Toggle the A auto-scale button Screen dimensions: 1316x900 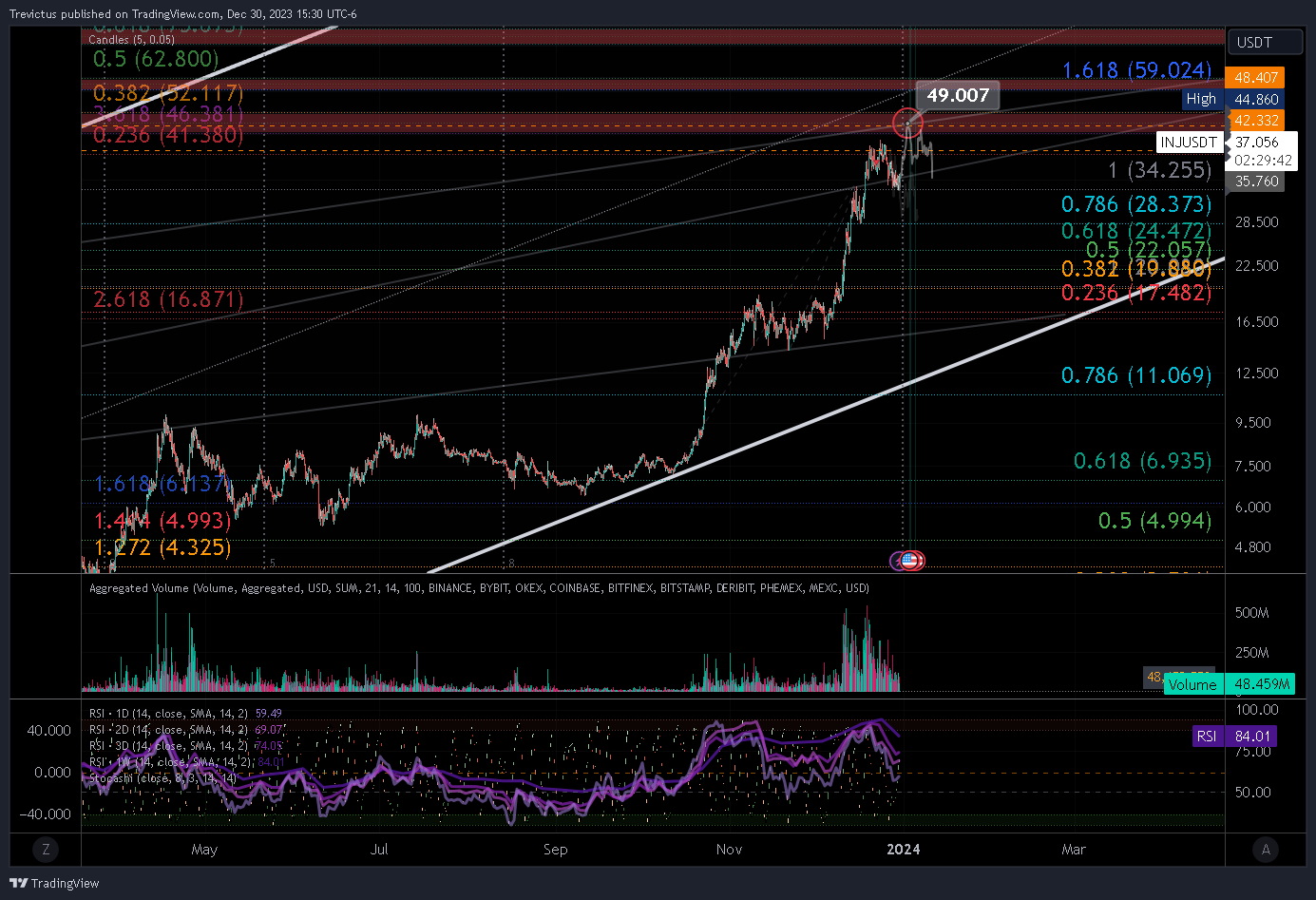(1266, 850)
